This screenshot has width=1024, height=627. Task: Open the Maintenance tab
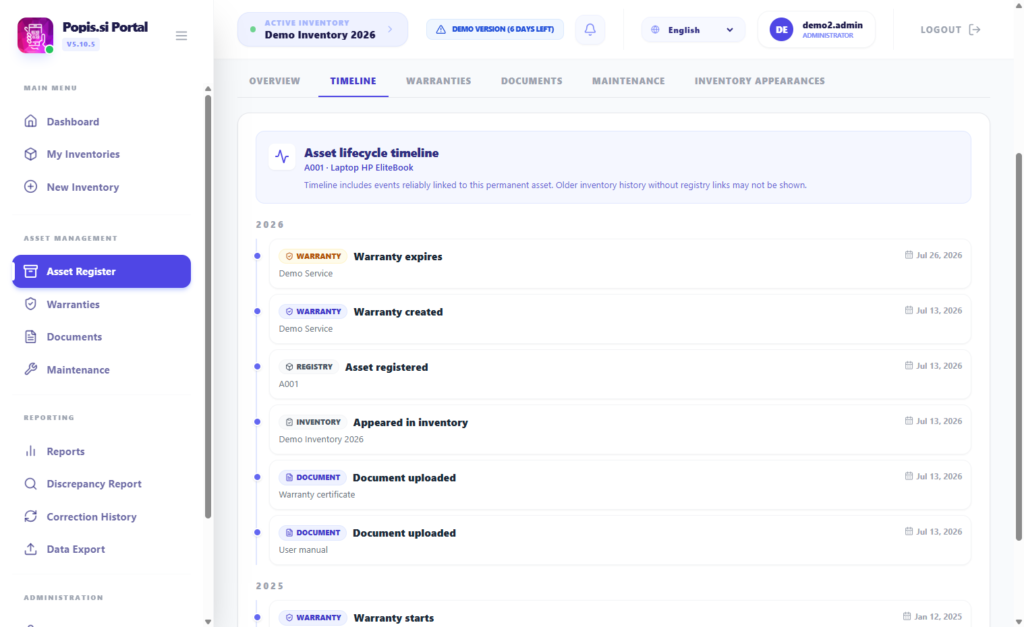(628, 81)
